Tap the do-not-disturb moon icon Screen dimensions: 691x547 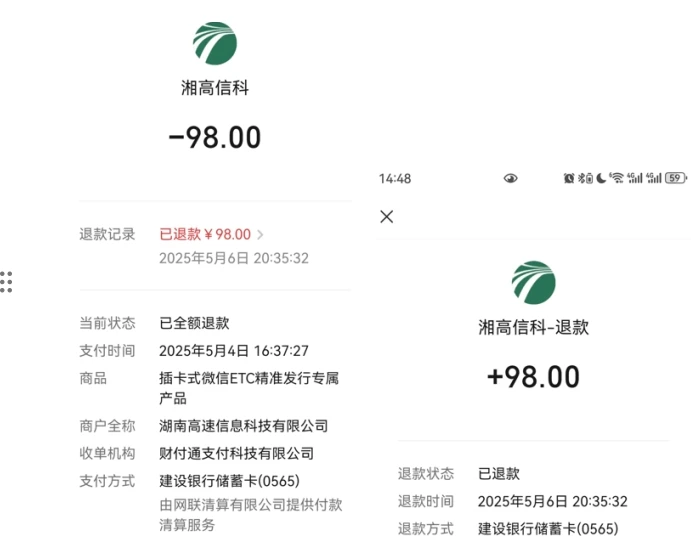(601, 178)
